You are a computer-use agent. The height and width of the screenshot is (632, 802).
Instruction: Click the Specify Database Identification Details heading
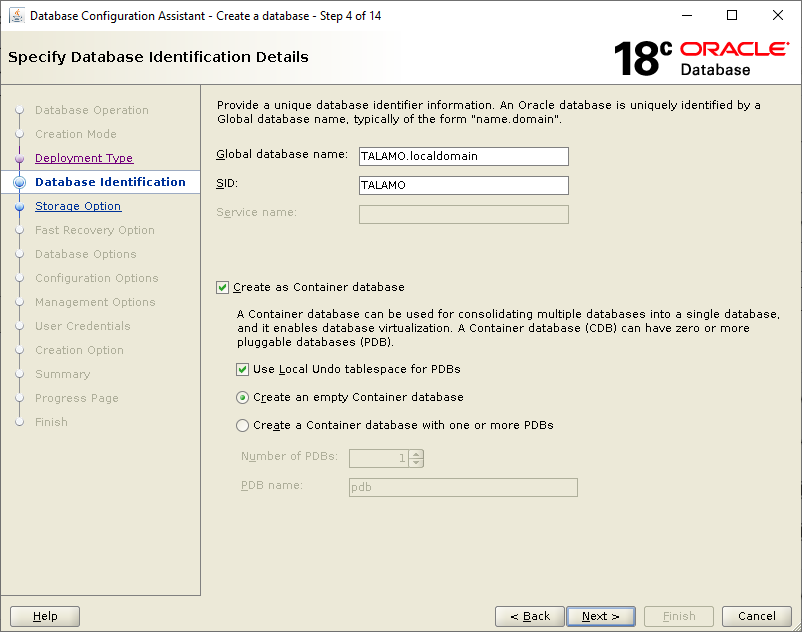pyautogui.click(x=158, y=57)
